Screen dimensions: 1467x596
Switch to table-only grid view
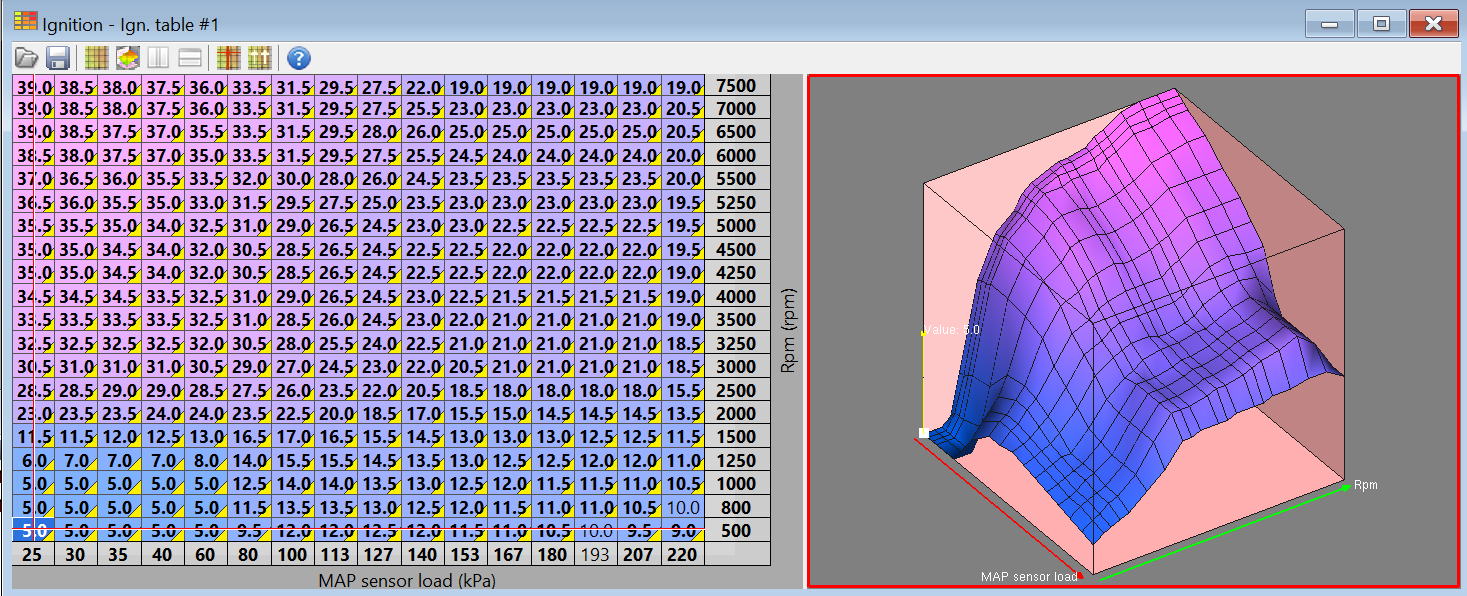tap(96, 58)
